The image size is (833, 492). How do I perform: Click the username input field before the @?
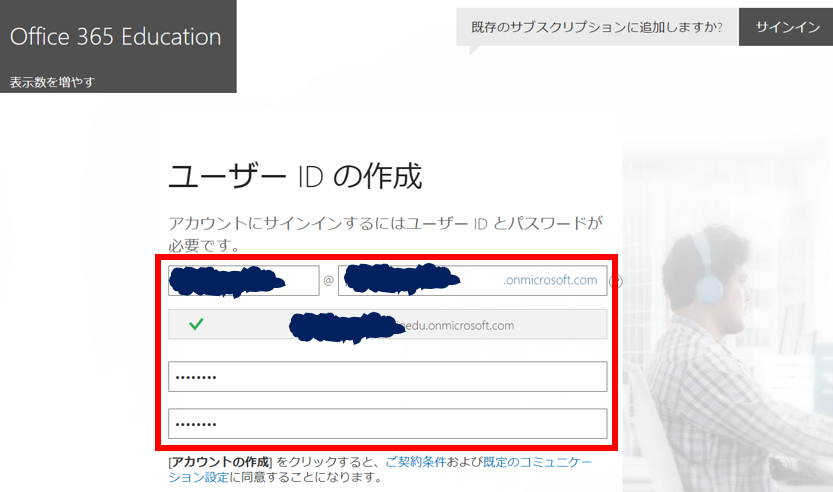pyautogui.click(x=244, y=281)
